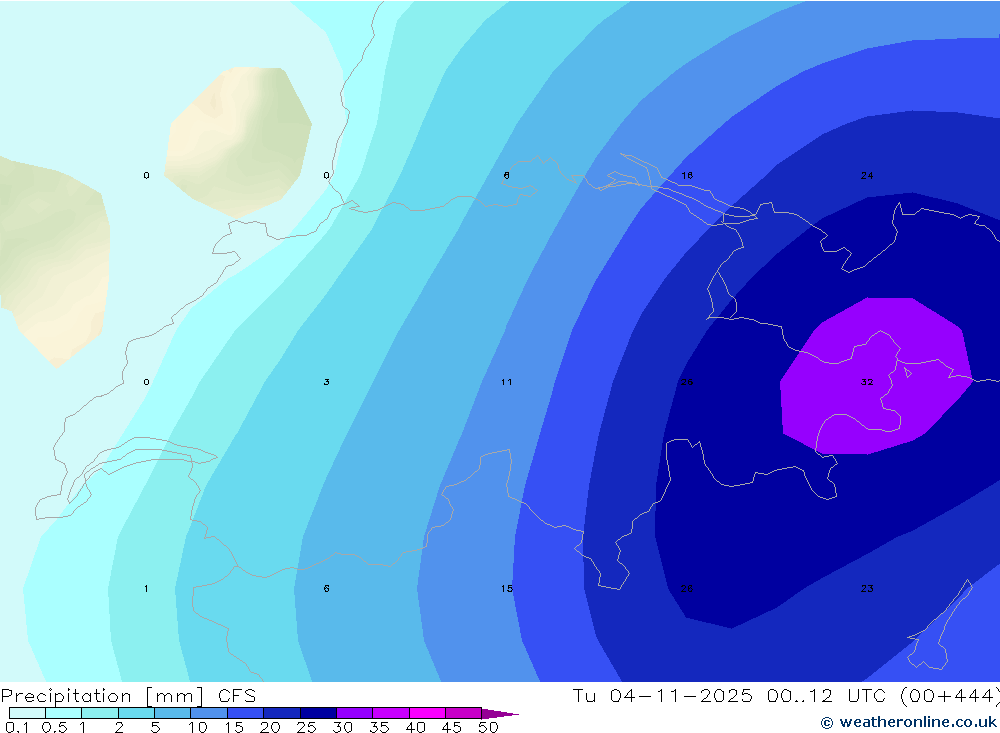The width and height of the screenshot is (1000, 733).
Task: Click the above-50 arrow tip of legend
Action: tap(501, 713)
